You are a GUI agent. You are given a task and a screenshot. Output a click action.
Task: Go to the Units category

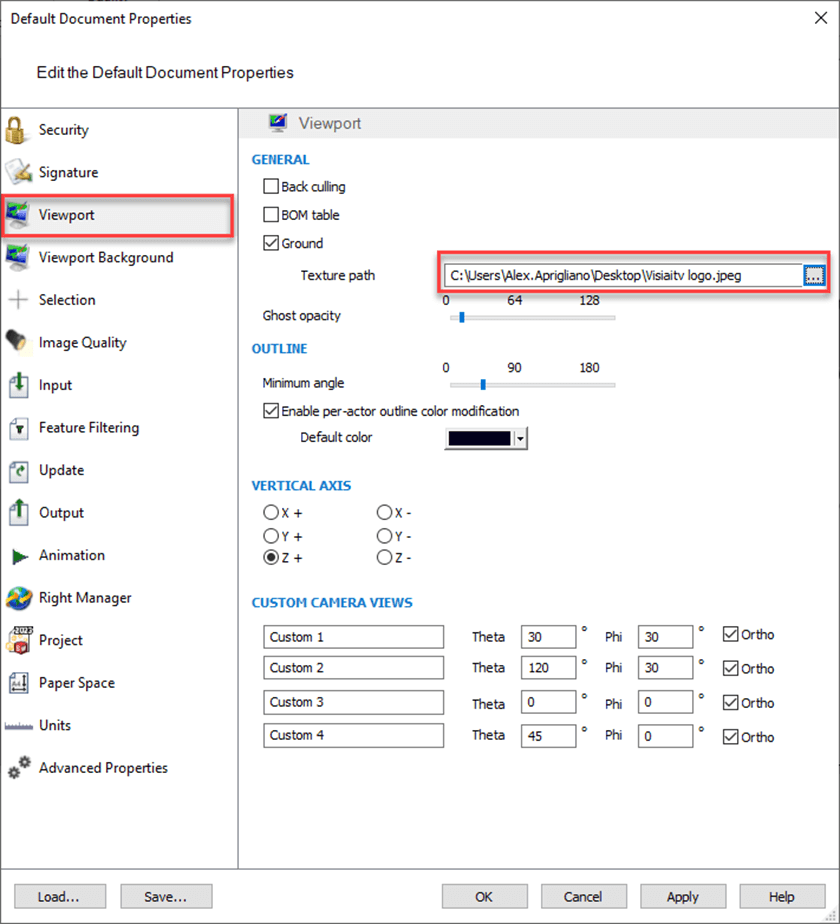coord(55,726)
